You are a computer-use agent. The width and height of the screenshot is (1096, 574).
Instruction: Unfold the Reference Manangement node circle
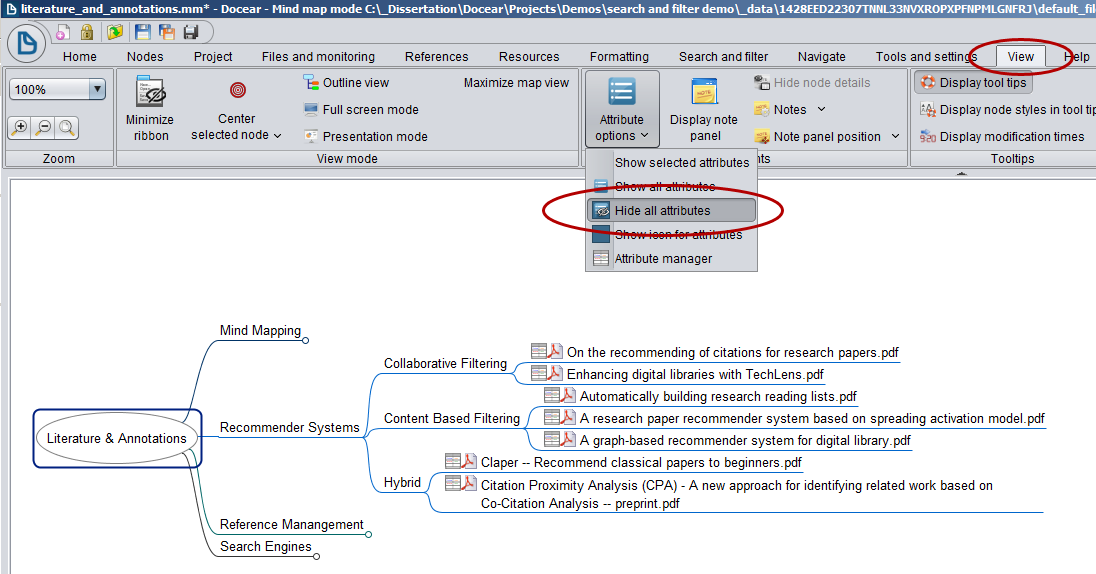point(368,534)
